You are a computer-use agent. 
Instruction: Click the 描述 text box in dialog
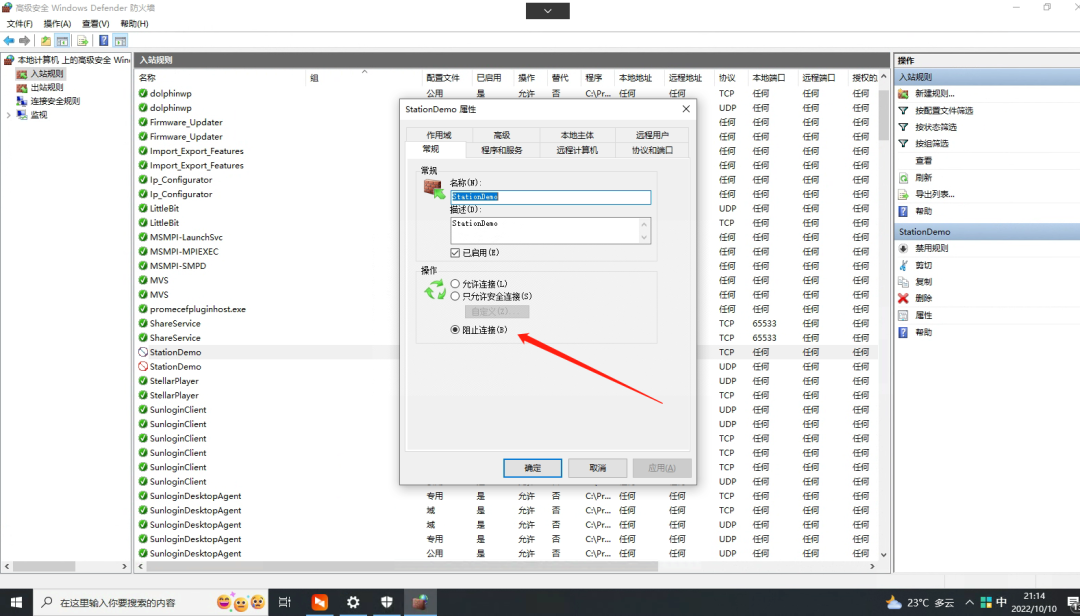point(550,230)
